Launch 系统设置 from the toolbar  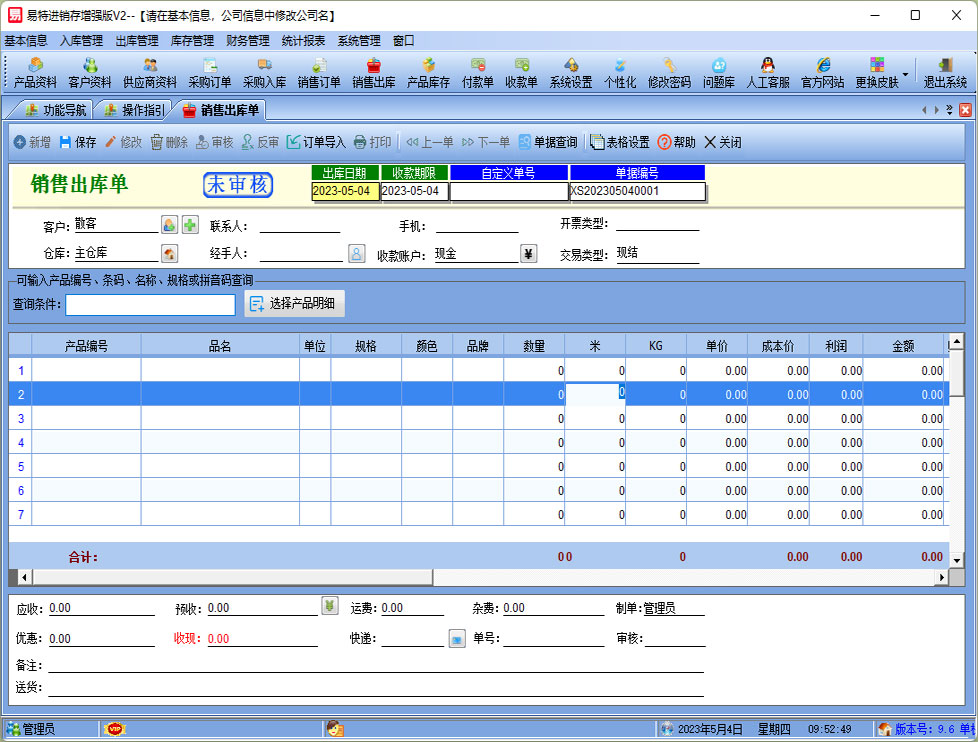570,73
